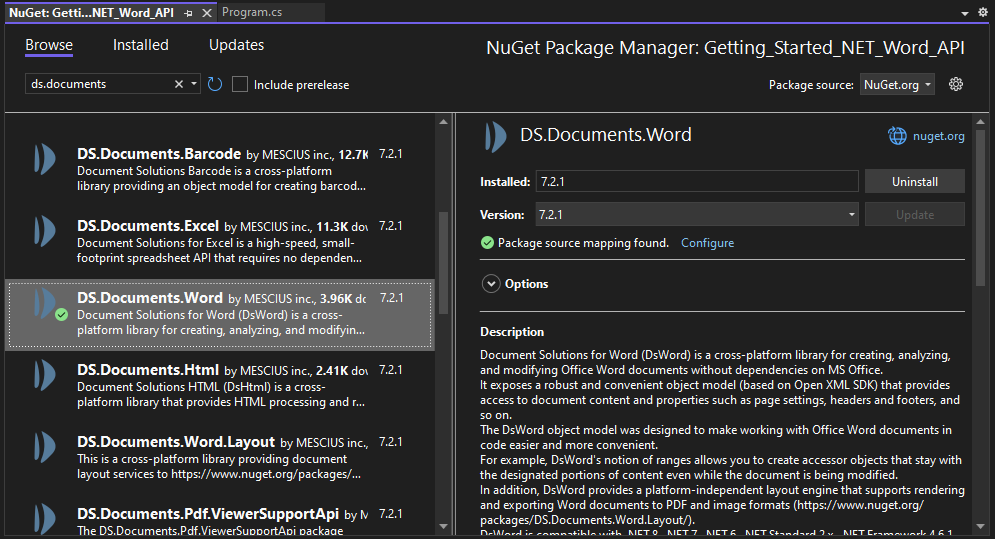
Task: Click version 7.2.1 beside DS.Documents.Barcode
Action: 390,154
